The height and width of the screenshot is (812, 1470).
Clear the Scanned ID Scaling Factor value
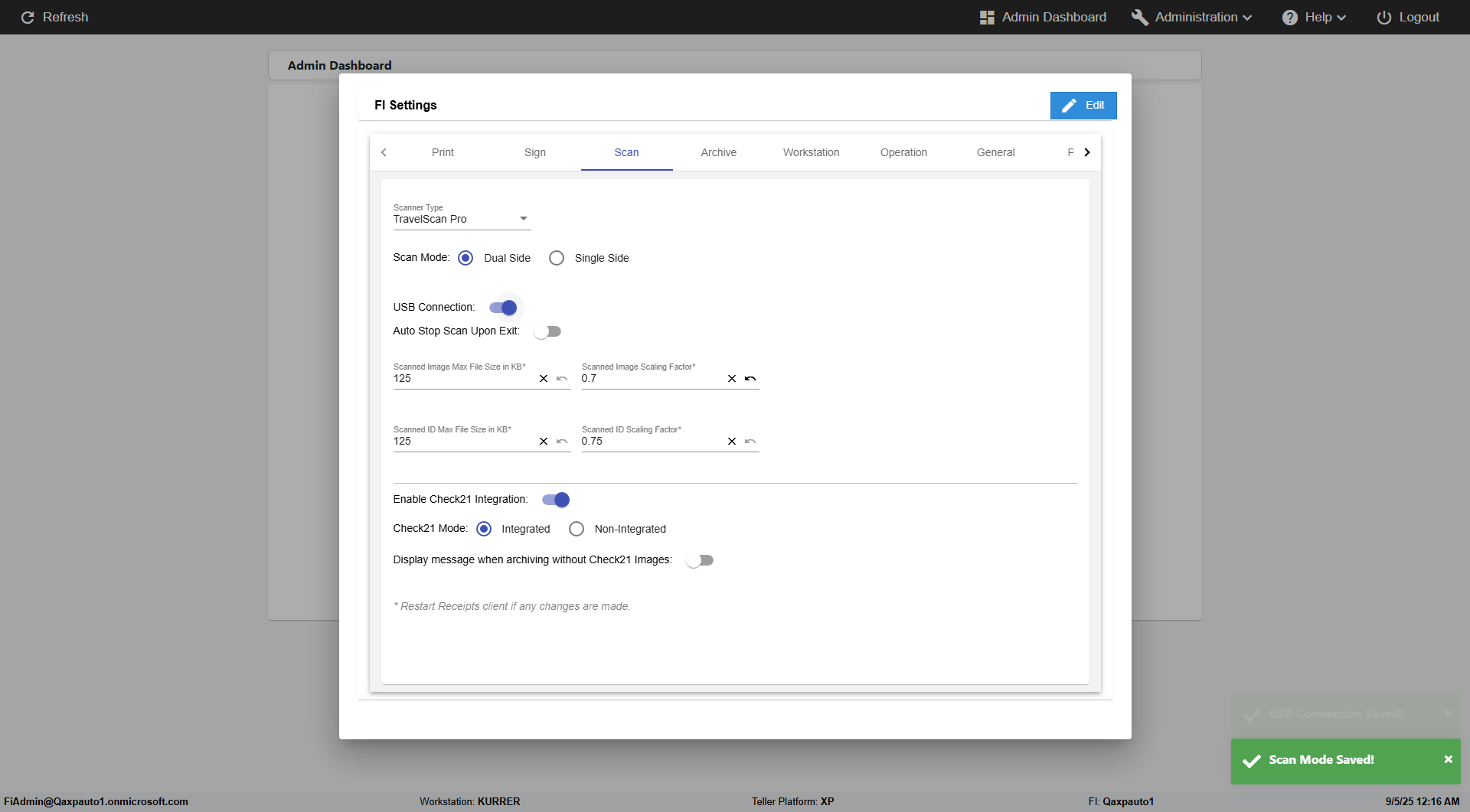coord(732,442)
